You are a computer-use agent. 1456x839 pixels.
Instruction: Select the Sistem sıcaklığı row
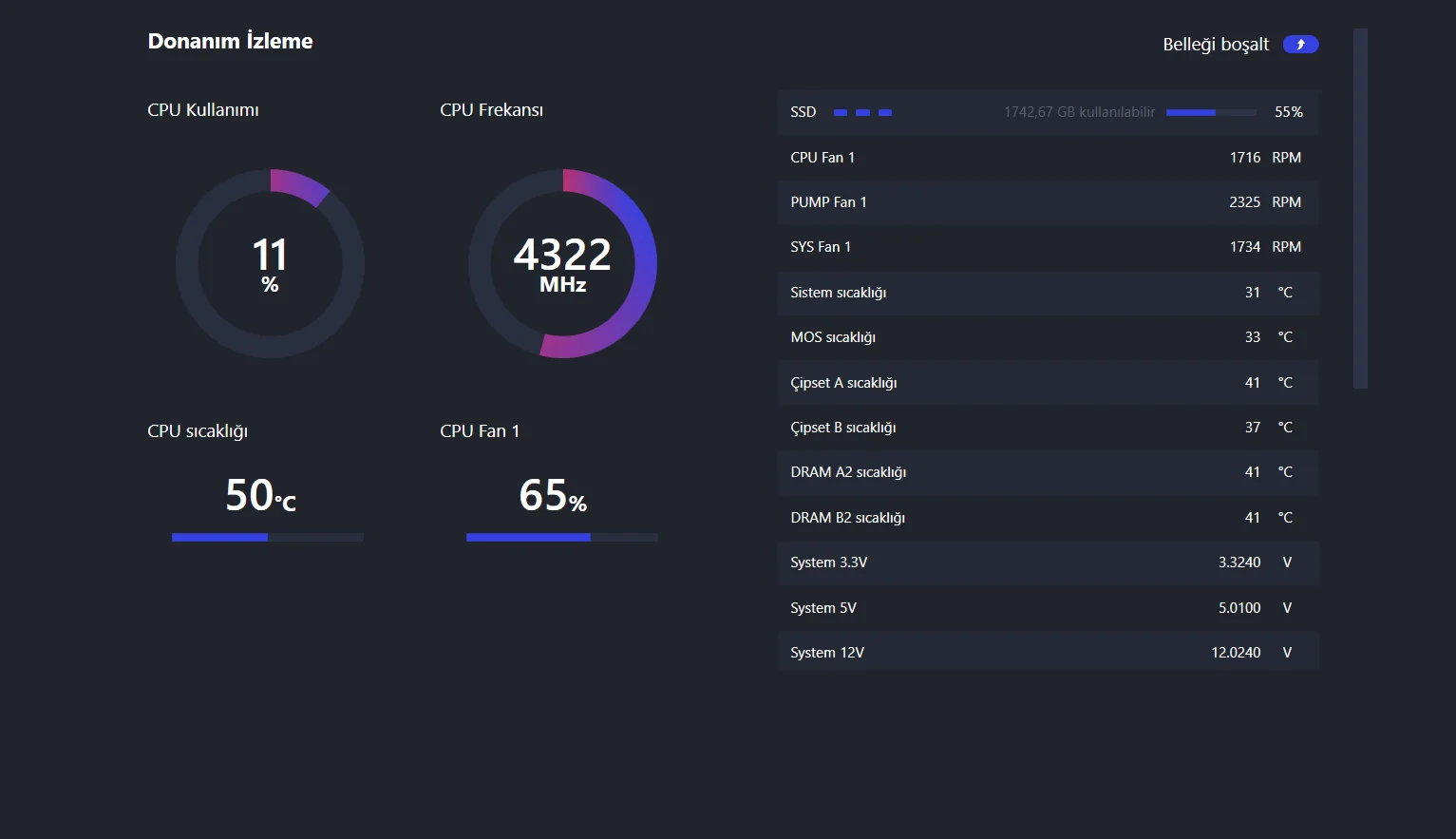tap(1047, 293)
